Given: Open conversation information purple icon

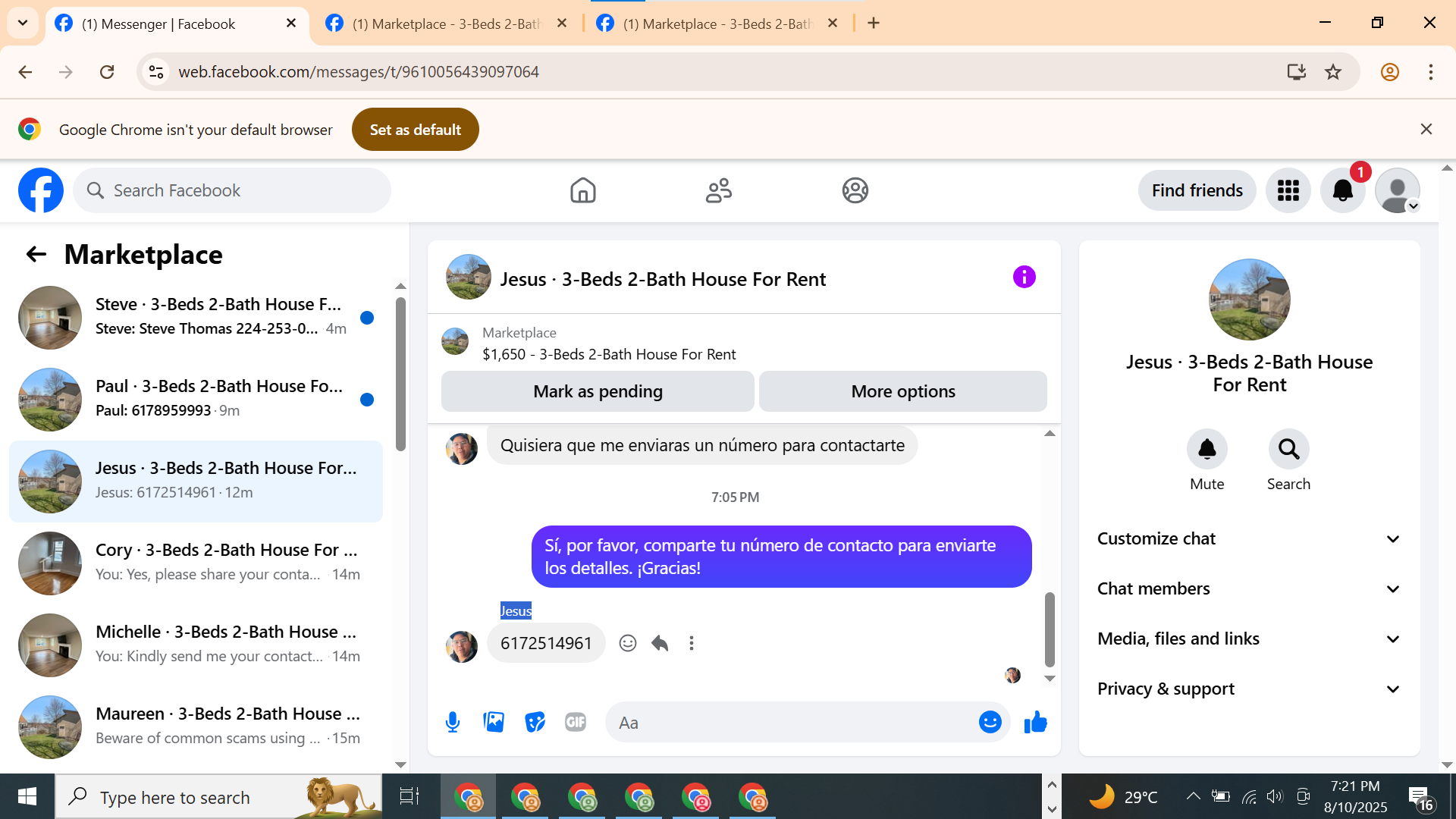Looking at the screenshot, I should pos(1024,278).
